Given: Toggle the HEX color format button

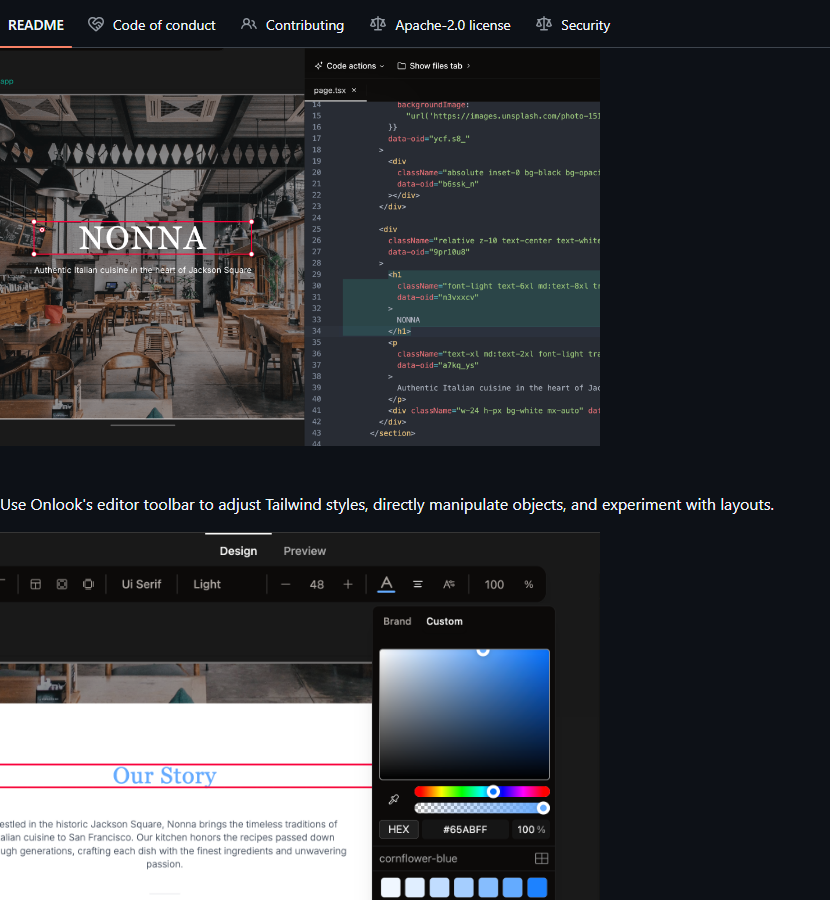Looking at the screenshot, I should click(398, 829).
